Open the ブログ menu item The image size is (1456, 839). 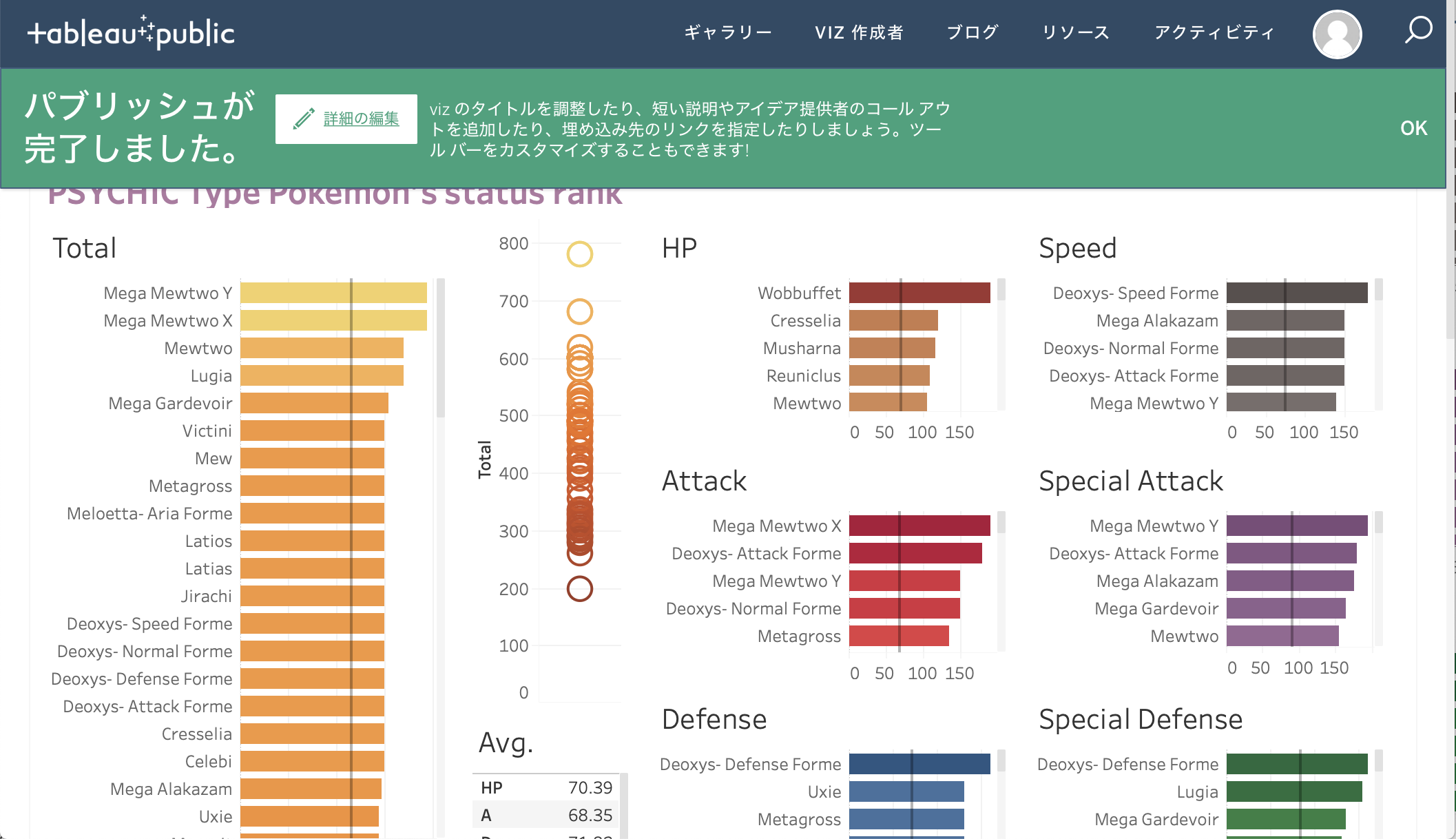[972, 32]
